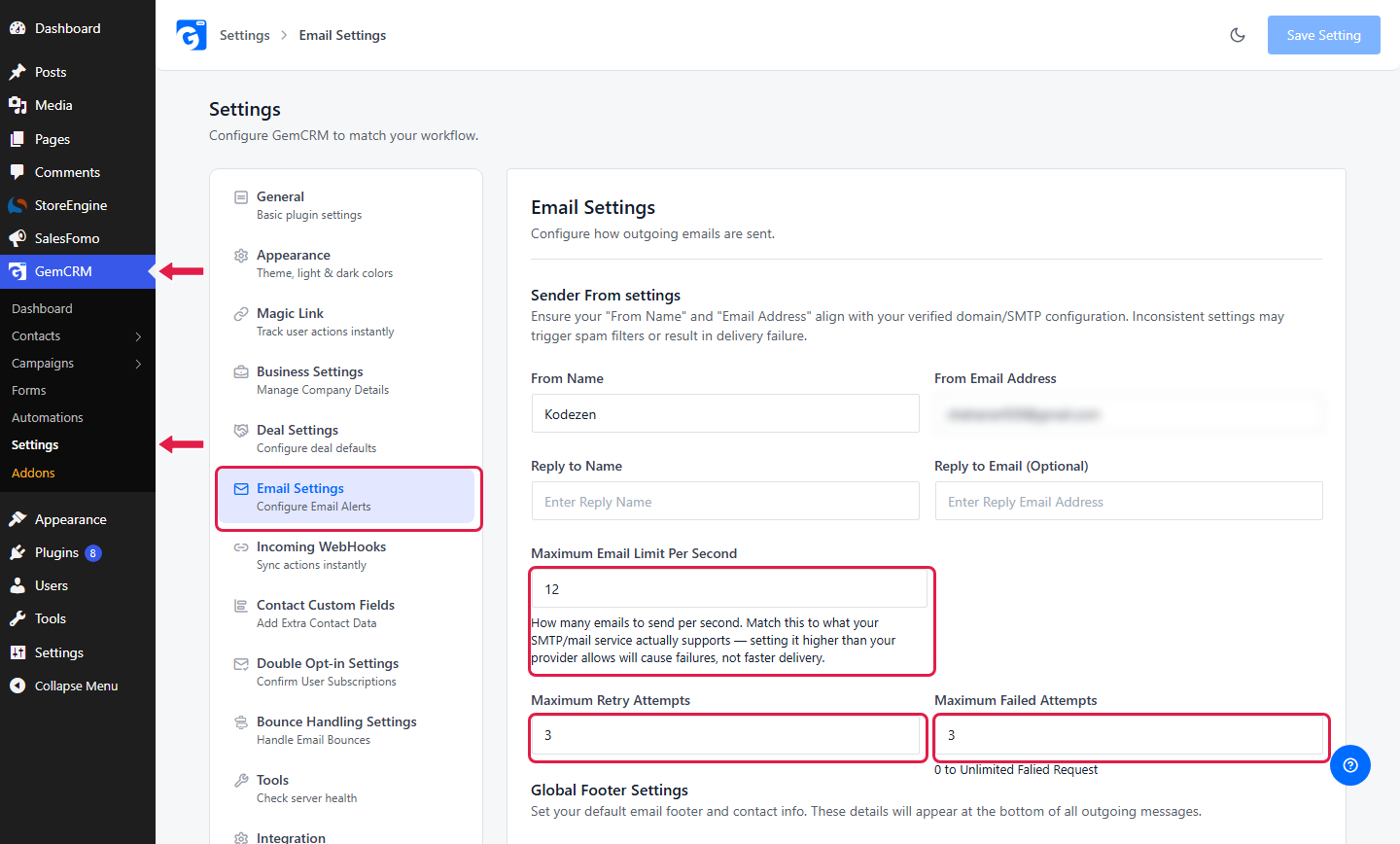Viewport: 1400px width, 844px height.
Task: Click Maximum Email Limit Per Second field
Action: click(x=729, y=588)
